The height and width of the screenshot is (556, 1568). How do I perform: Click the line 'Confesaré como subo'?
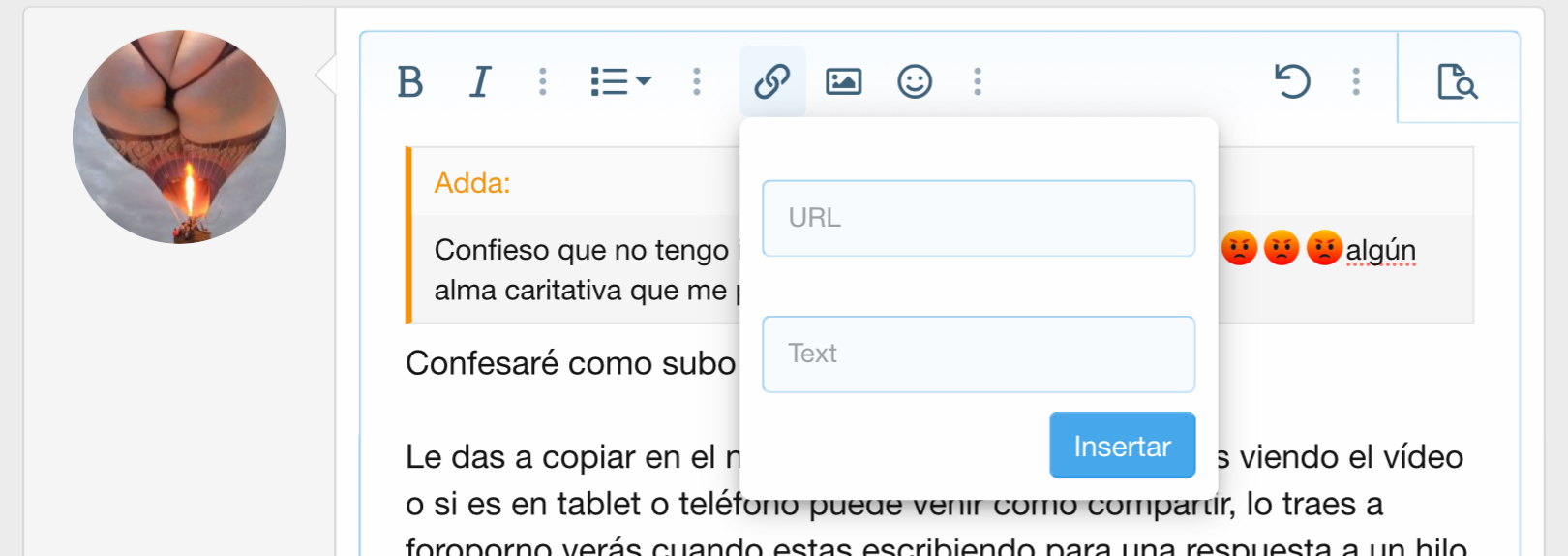click(571, 363)
